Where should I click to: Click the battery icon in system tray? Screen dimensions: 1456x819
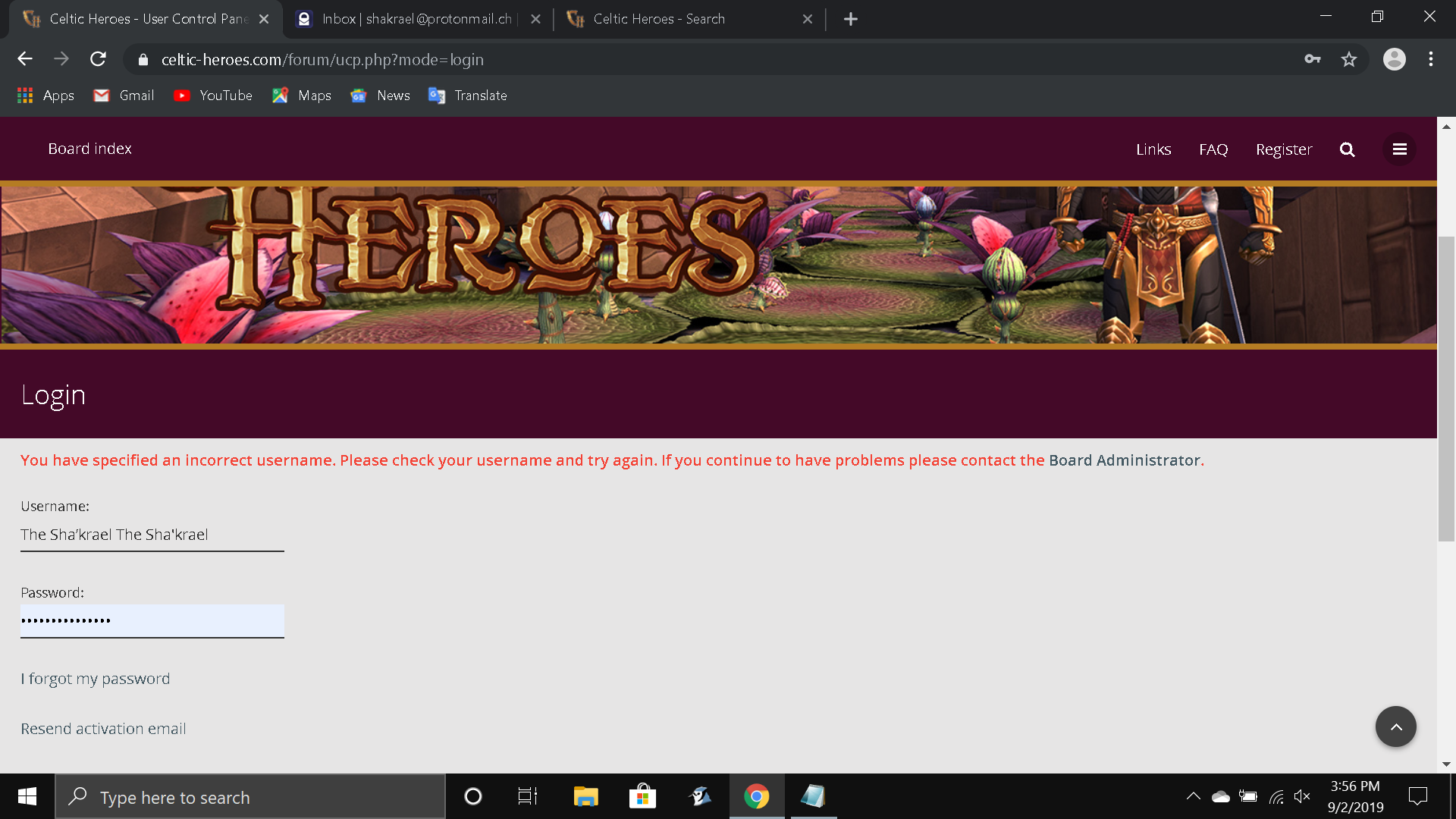tap(1247, 796)
